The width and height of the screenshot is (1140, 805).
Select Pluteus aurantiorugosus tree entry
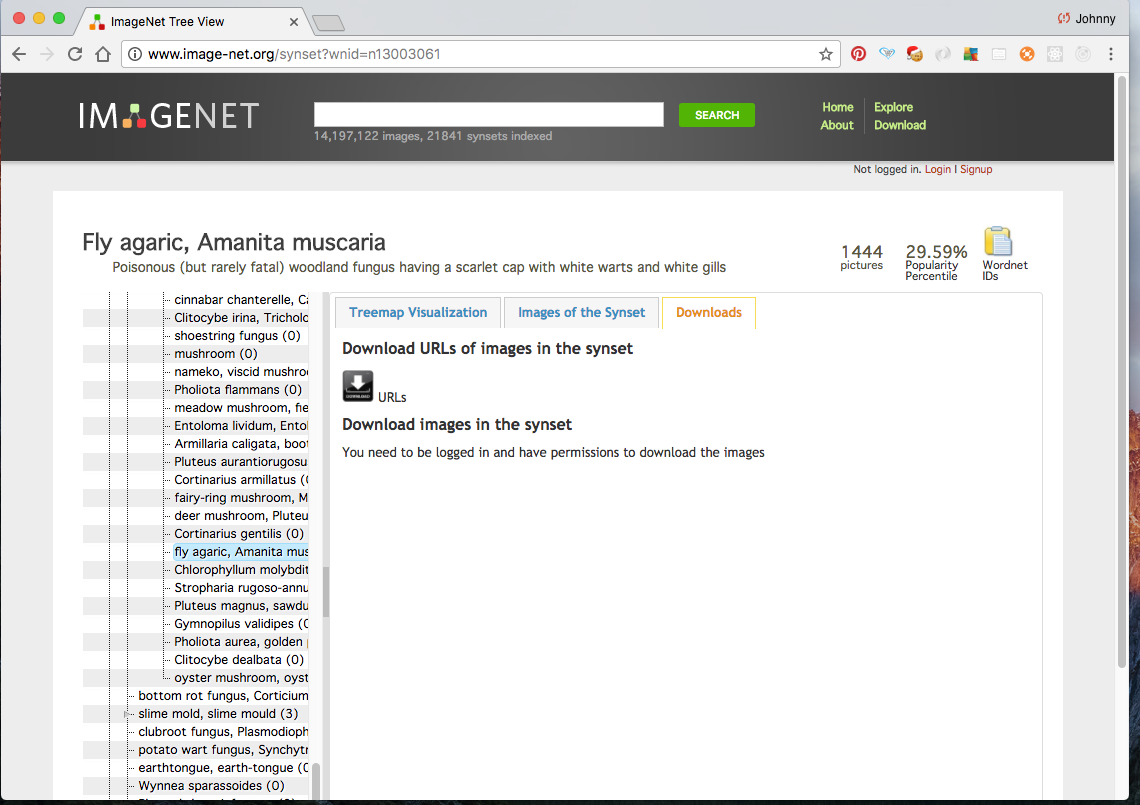(241, 462)
